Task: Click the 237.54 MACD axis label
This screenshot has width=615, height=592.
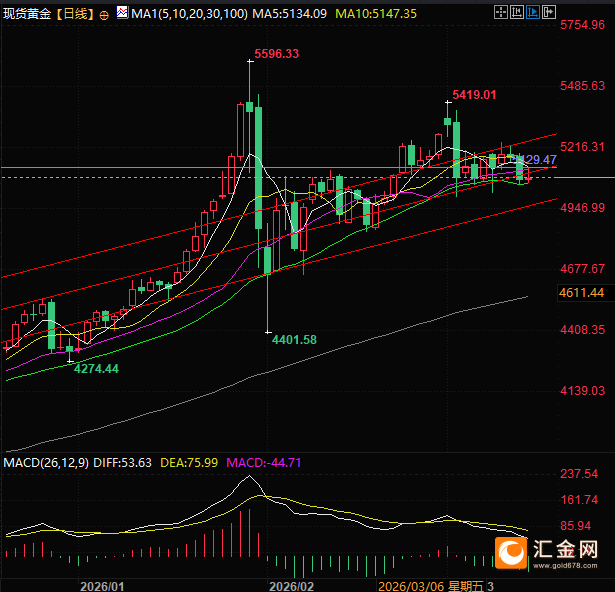Action: [x=579, y=474]
